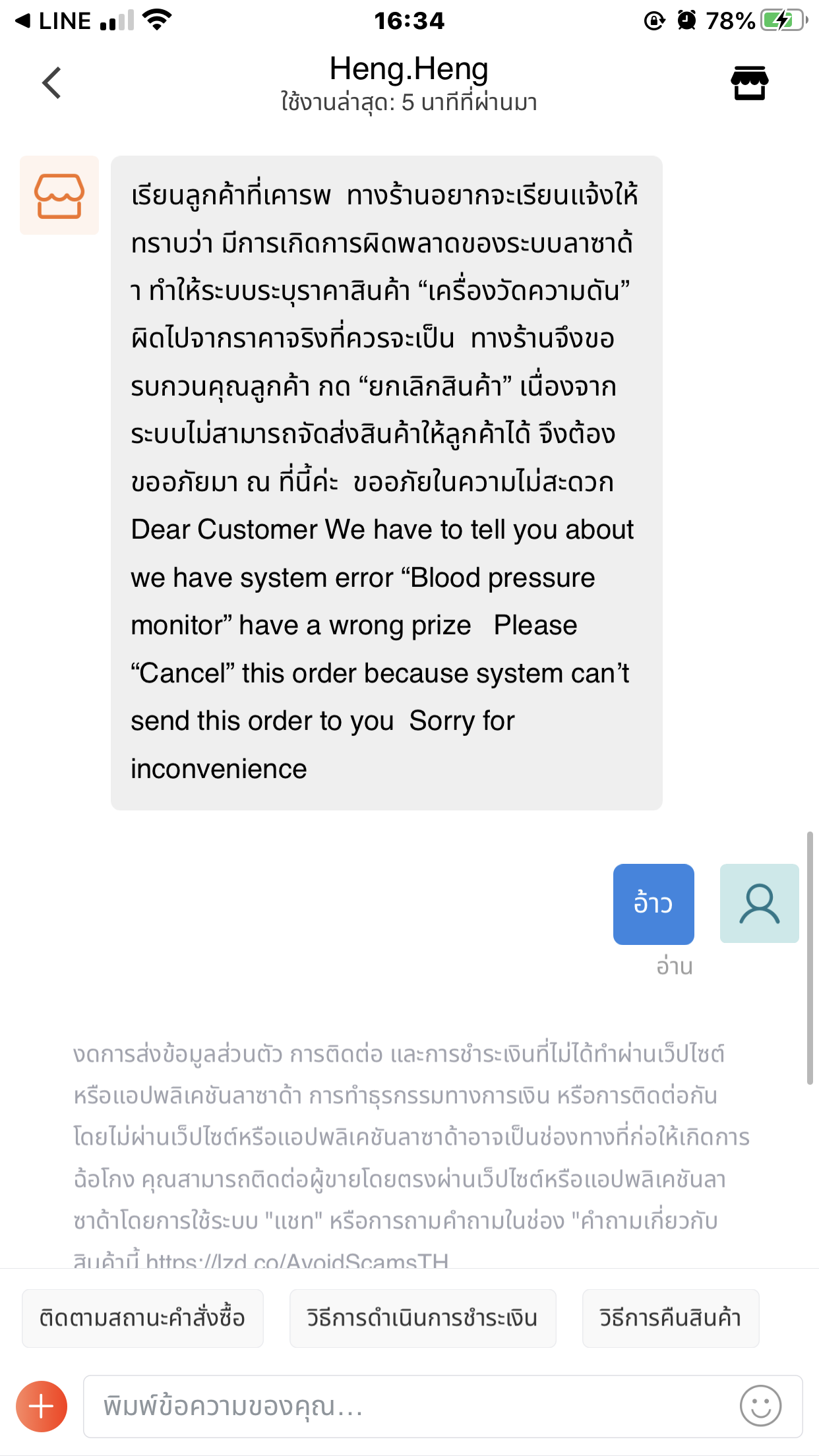Tap the scam warning notice text
Image resolution: width=819 pixels, height=1456 pixels.
click(x=411, y=1155)
